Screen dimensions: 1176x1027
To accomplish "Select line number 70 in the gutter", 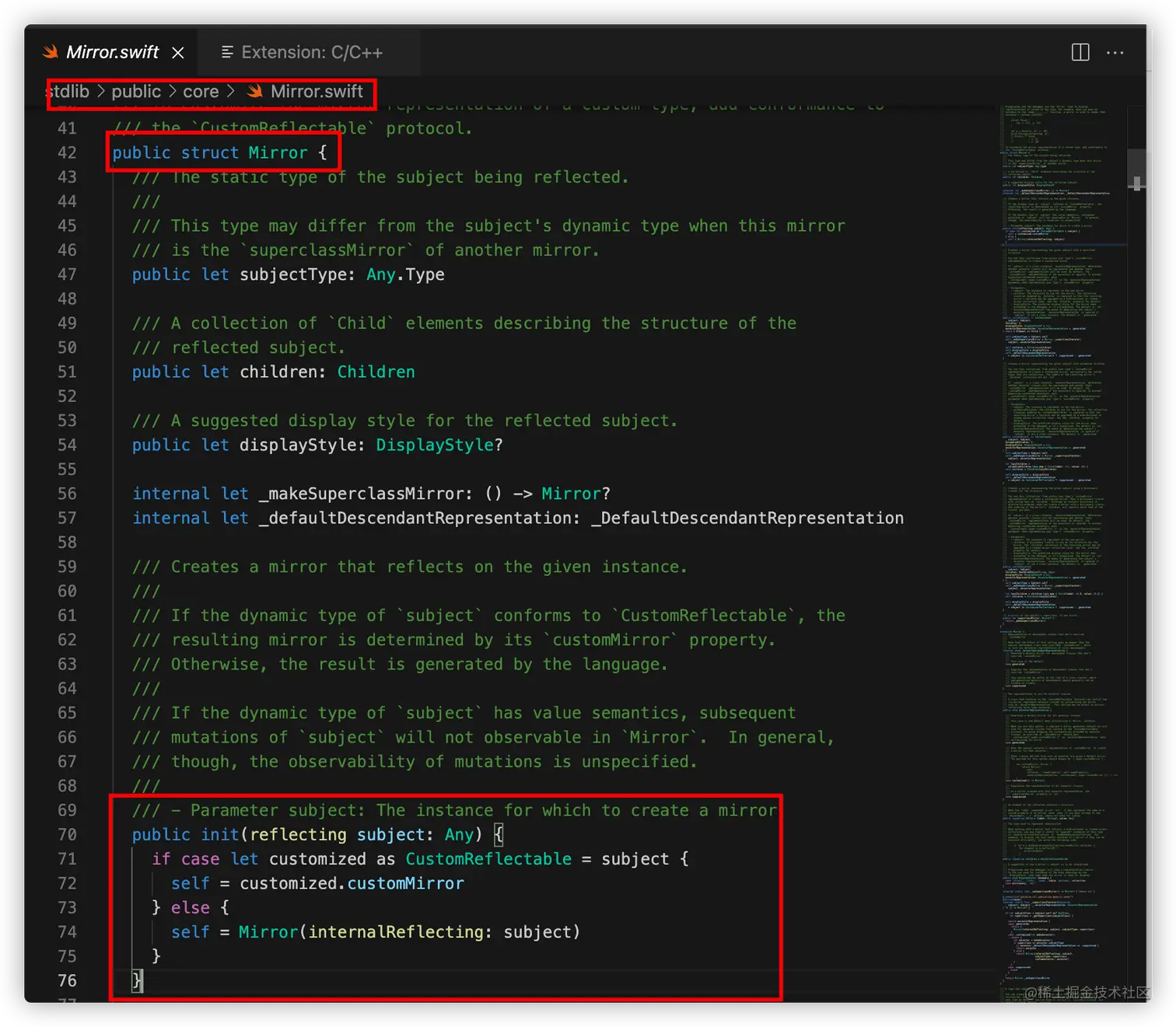I will (x=68, y=834).
